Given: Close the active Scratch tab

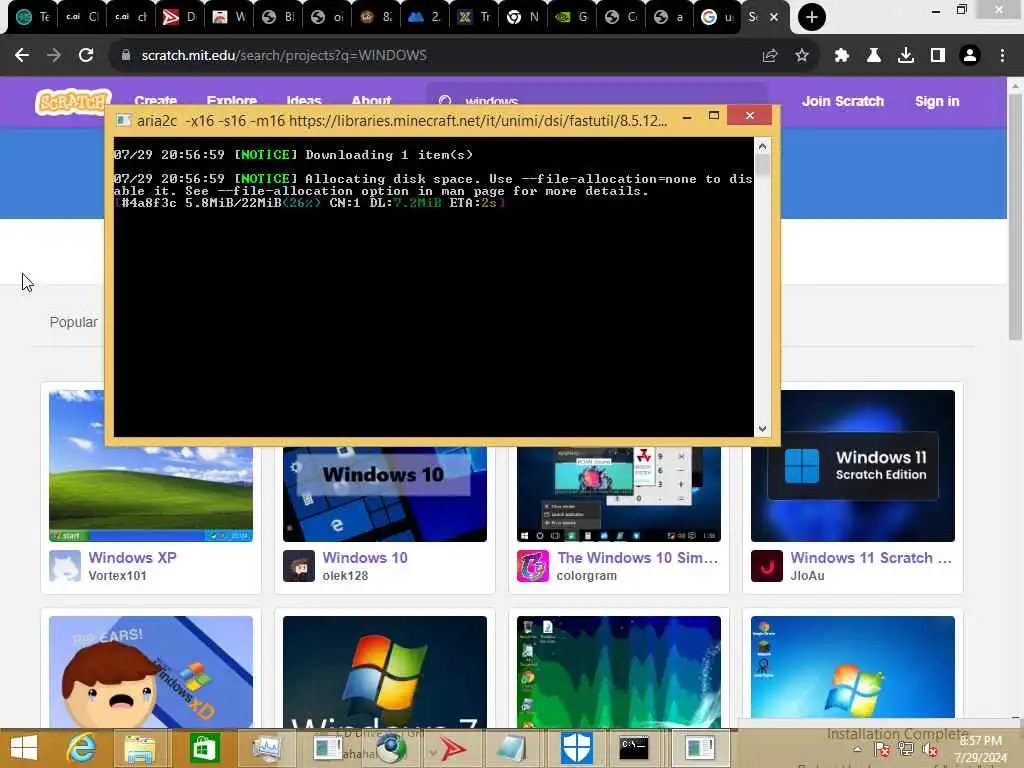Looking at the screenshot, I should (x=774, y=17).
